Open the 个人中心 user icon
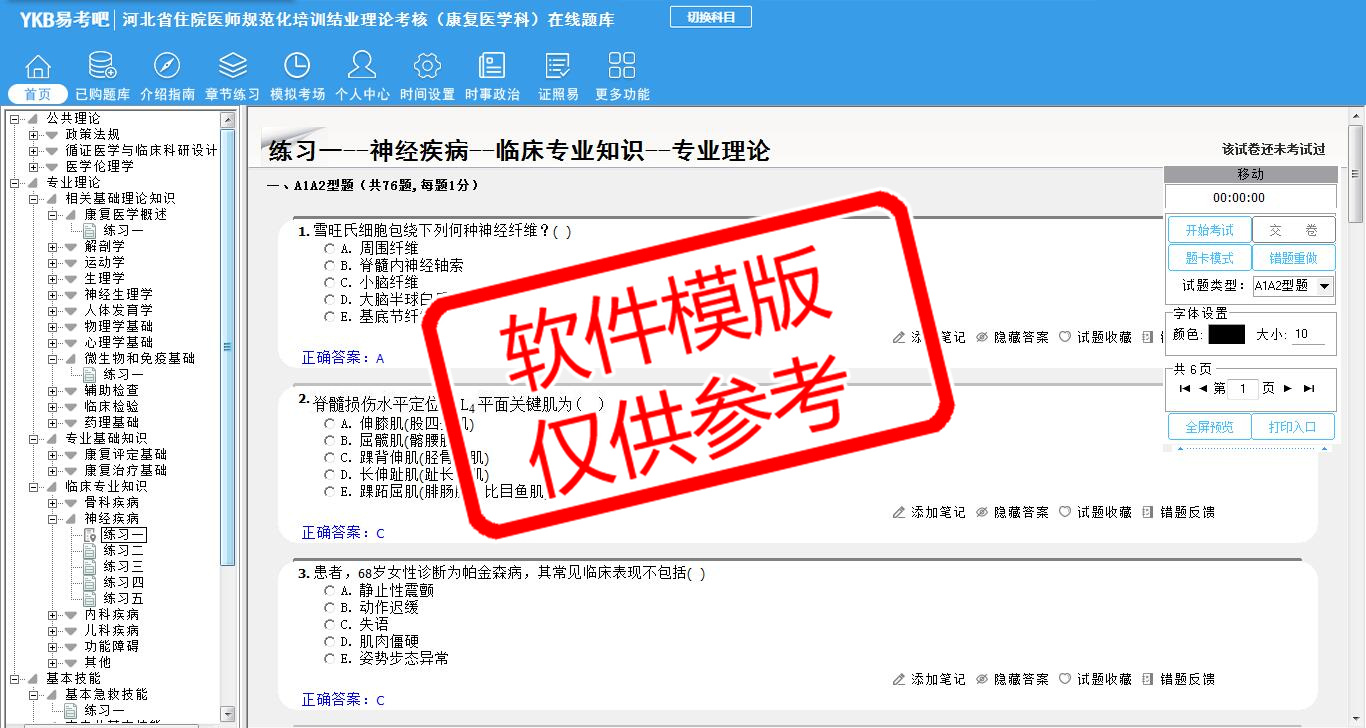The height and width of the screenshot is (728, 1366). pyautogui.click(x=362, y=67)
